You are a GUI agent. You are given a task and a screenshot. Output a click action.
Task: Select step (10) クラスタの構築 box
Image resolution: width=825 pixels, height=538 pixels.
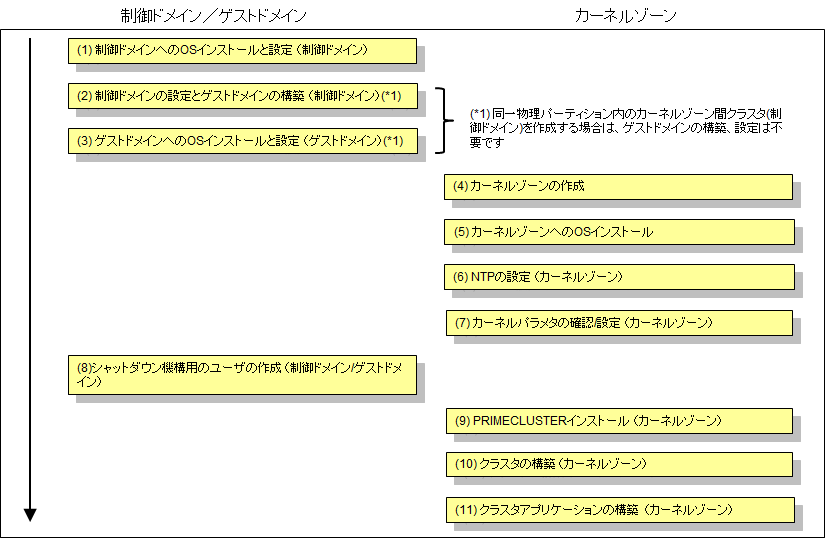click(x=619, y=464)
